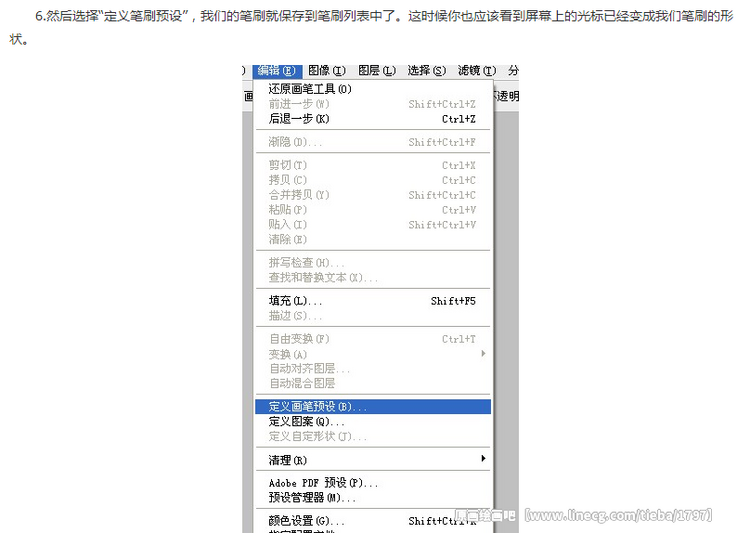Select 渐隐(D)... menu entry
The width and height of the screenshot is (750, 533).
[x=373, y=142]
